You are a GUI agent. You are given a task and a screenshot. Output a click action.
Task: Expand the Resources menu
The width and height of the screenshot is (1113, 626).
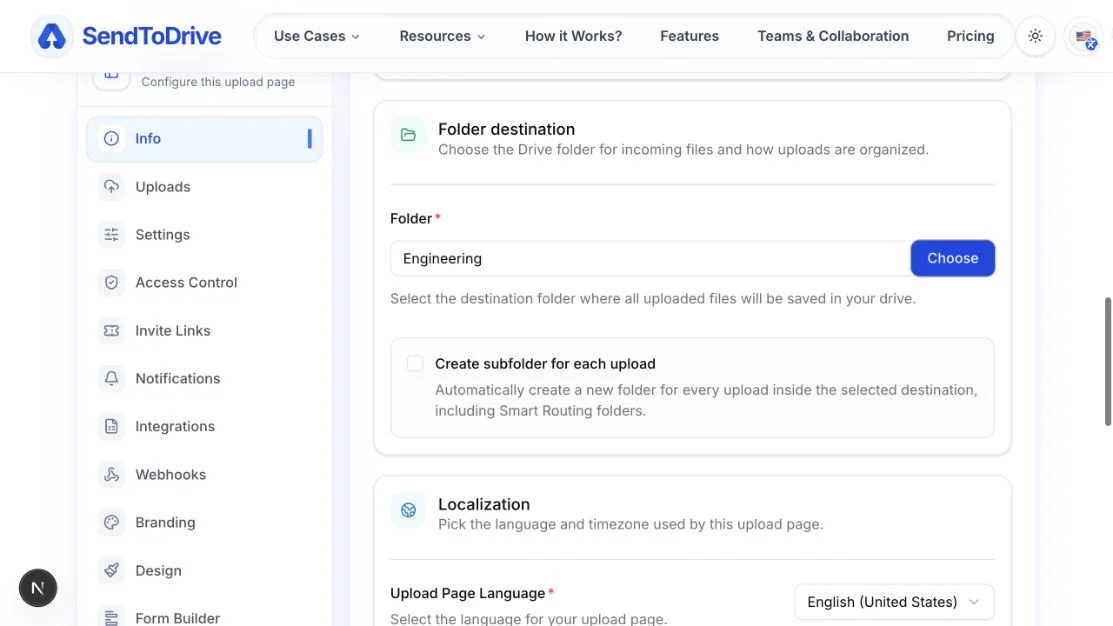pyautogui.click(x=442, y=36)
